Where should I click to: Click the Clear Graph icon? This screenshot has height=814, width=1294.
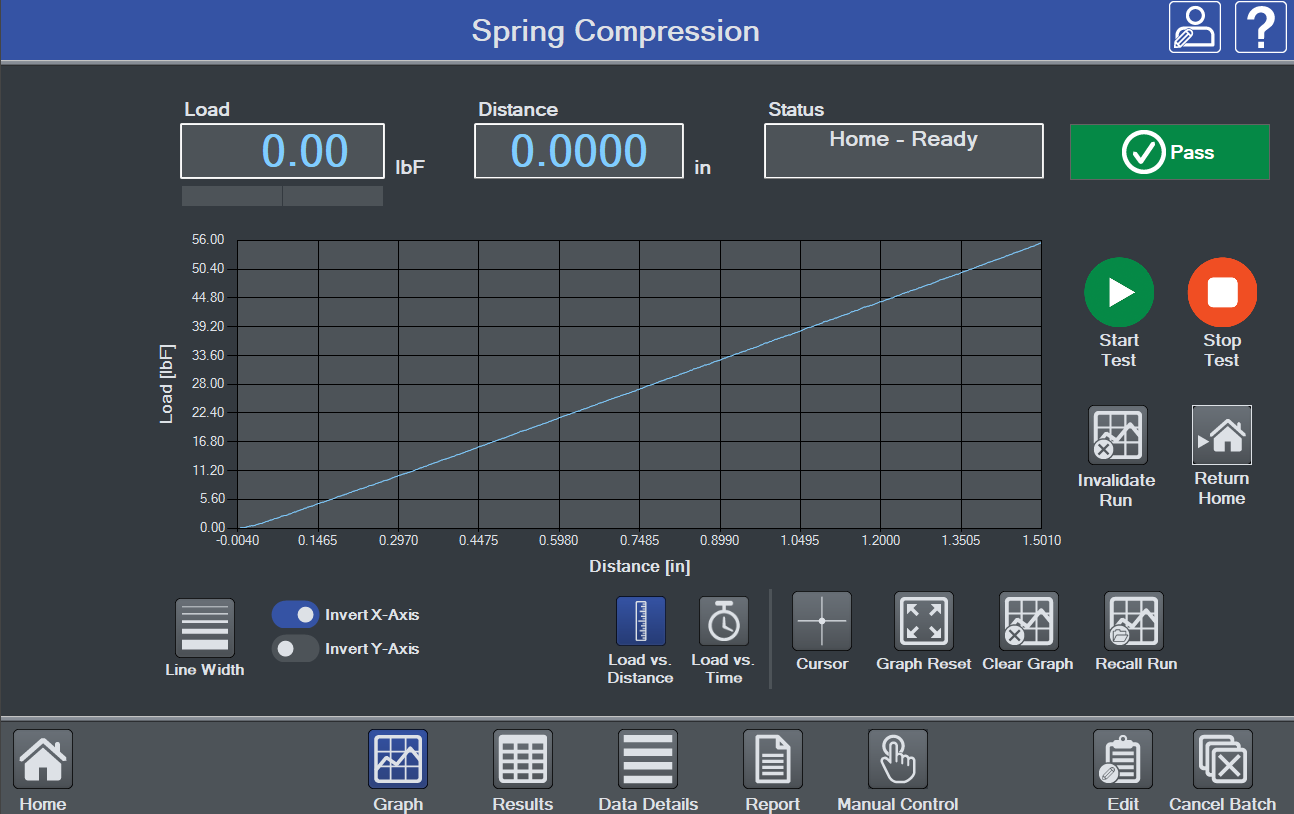[x=1029, y=621]
